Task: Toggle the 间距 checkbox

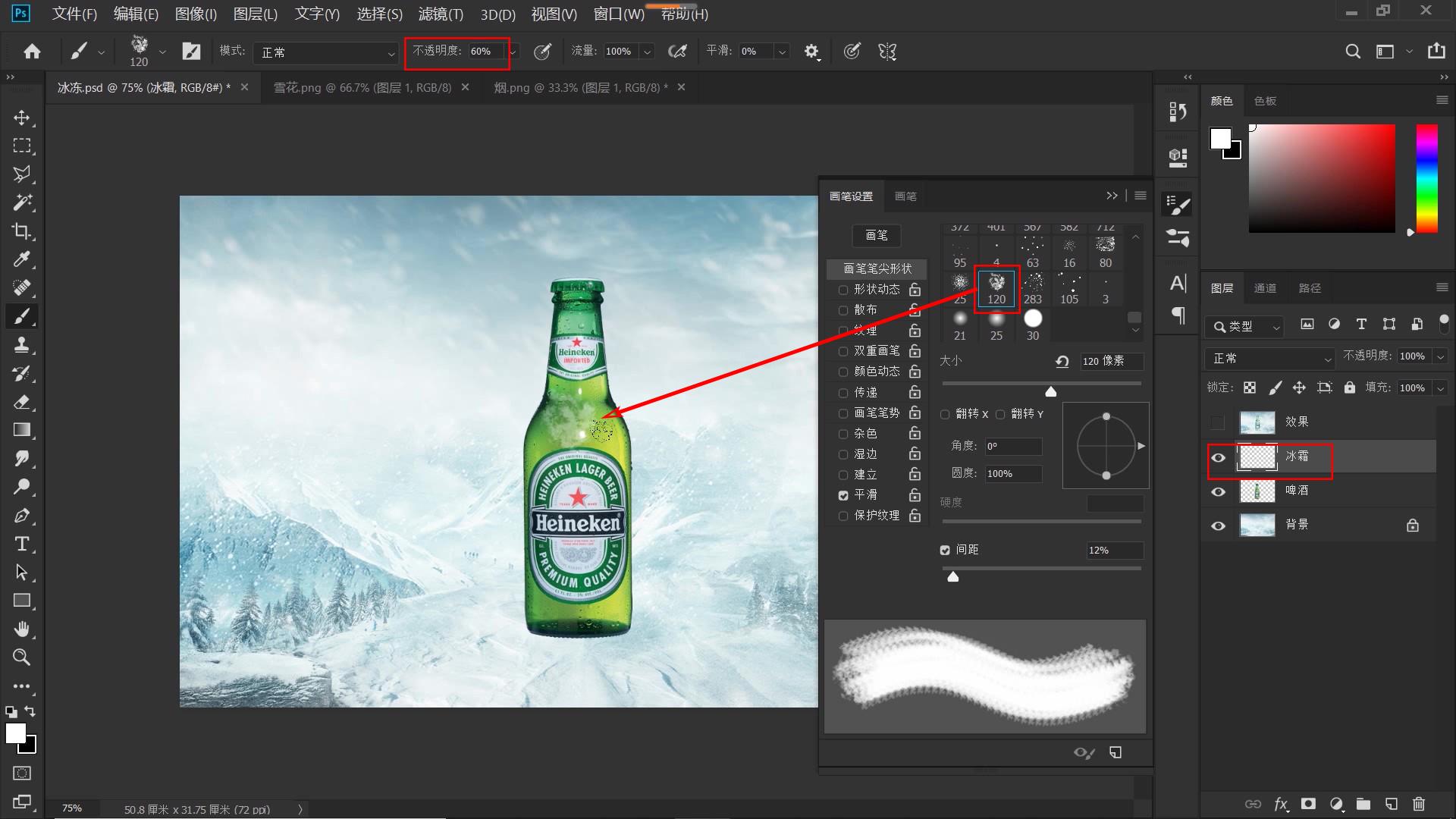Action: tap(945, 550)
